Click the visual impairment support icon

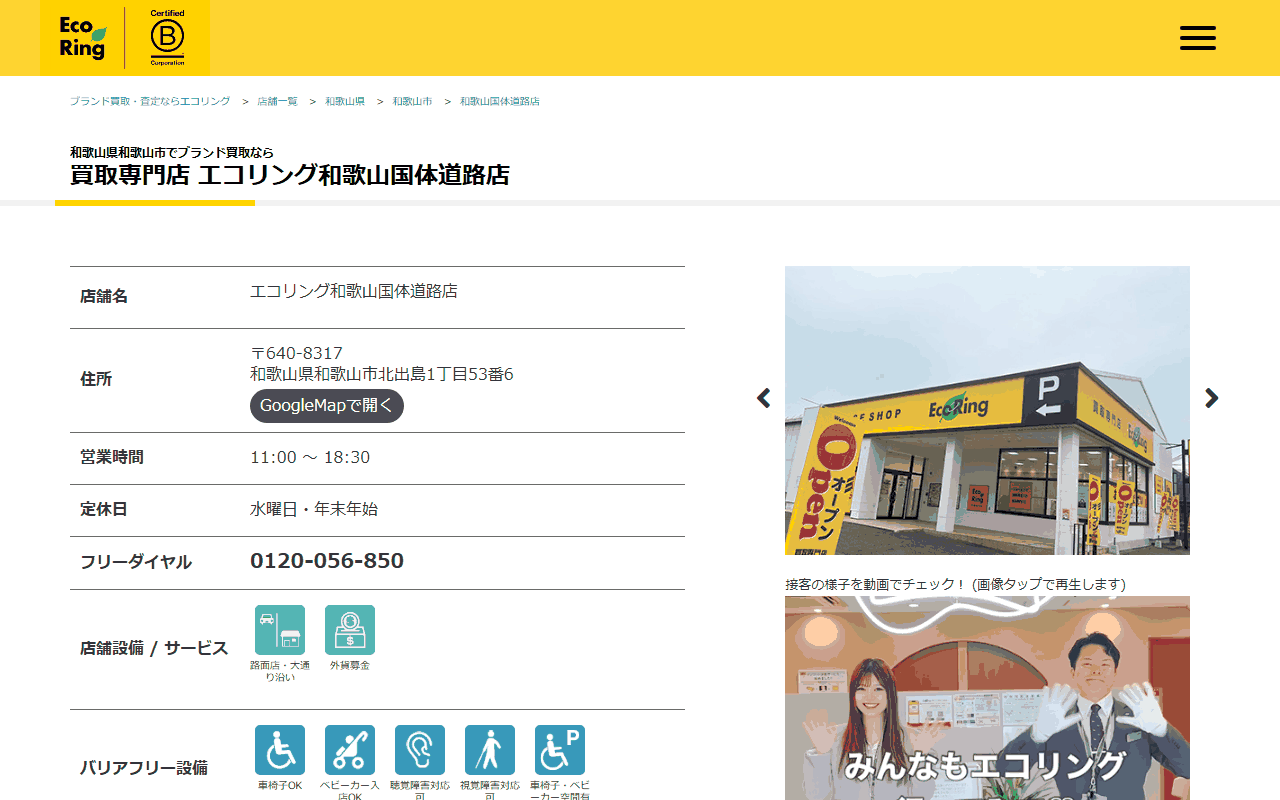[490, 750]
